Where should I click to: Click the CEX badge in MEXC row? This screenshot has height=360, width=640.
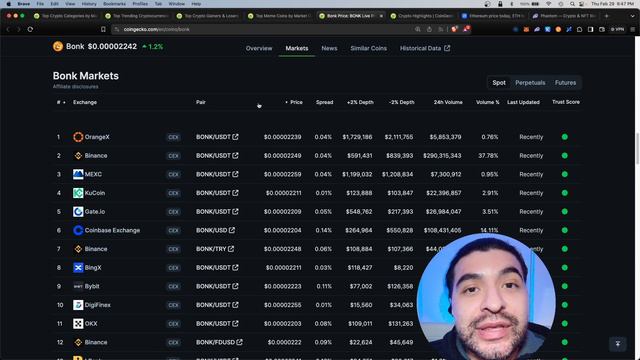173,174
